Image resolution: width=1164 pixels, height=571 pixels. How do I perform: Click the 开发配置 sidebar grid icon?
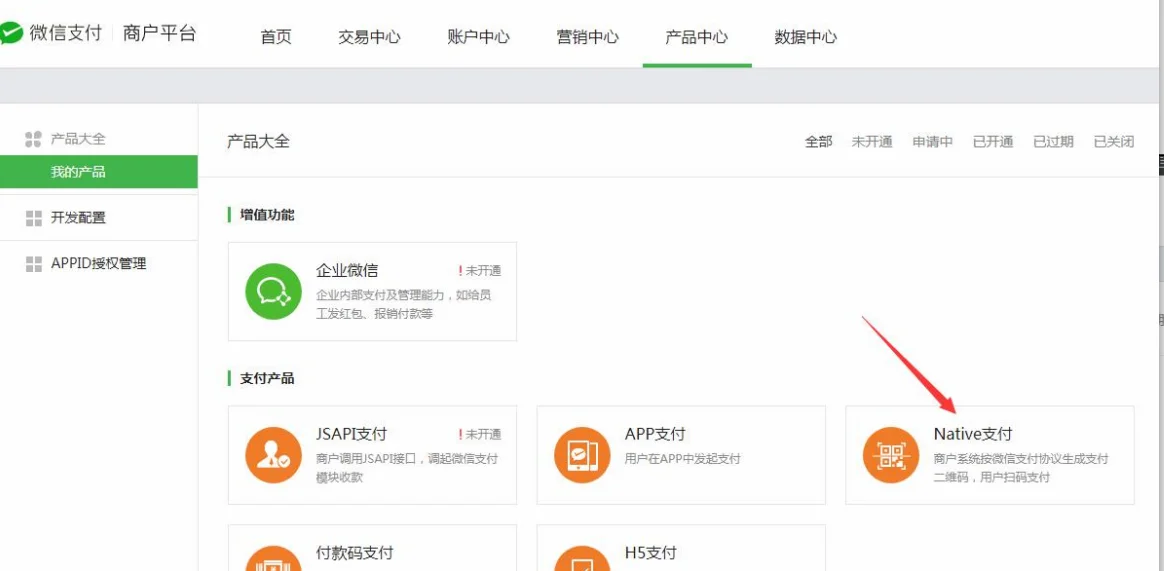coord(33,218)
